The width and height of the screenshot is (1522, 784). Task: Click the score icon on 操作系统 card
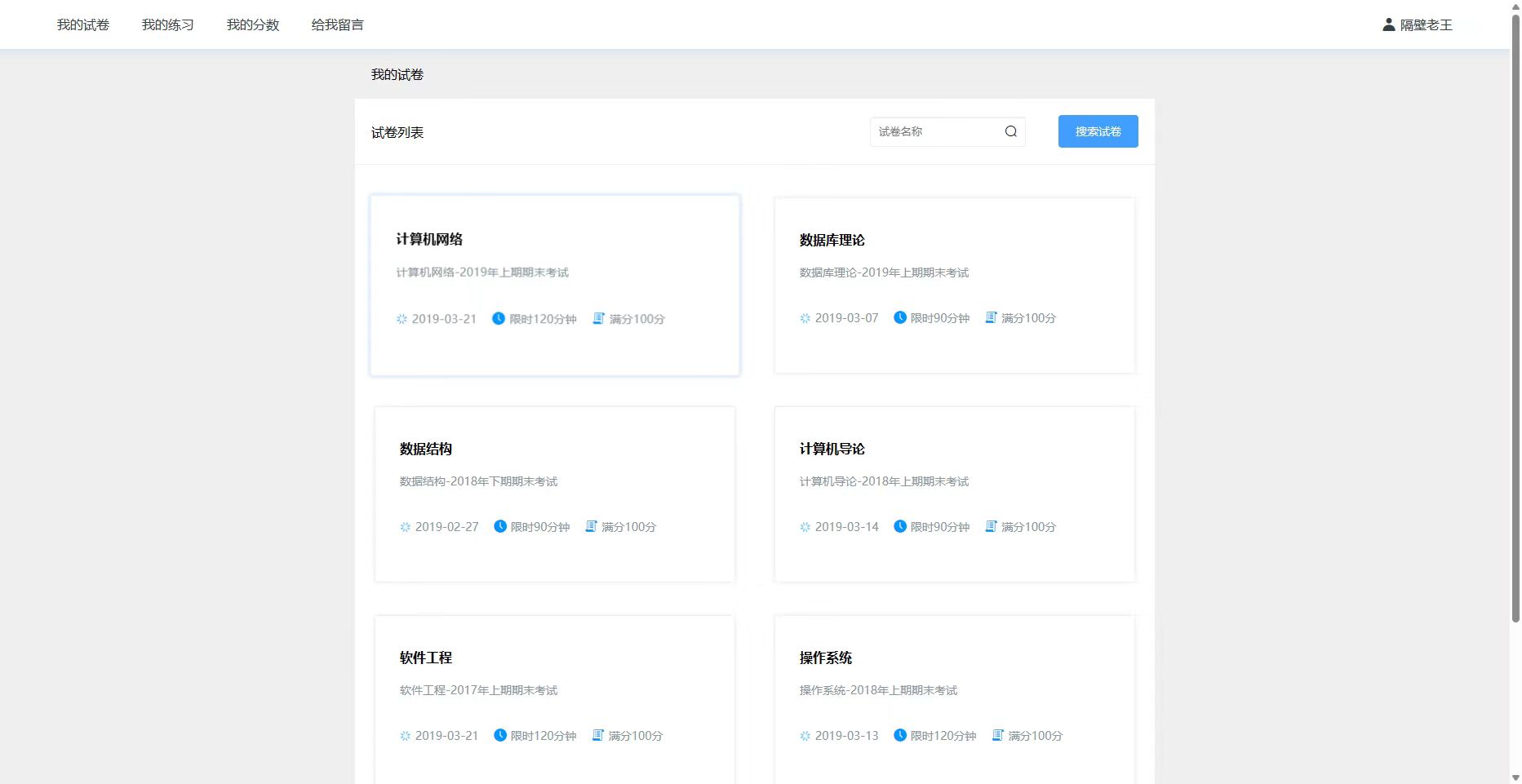(x=997, y=735)
